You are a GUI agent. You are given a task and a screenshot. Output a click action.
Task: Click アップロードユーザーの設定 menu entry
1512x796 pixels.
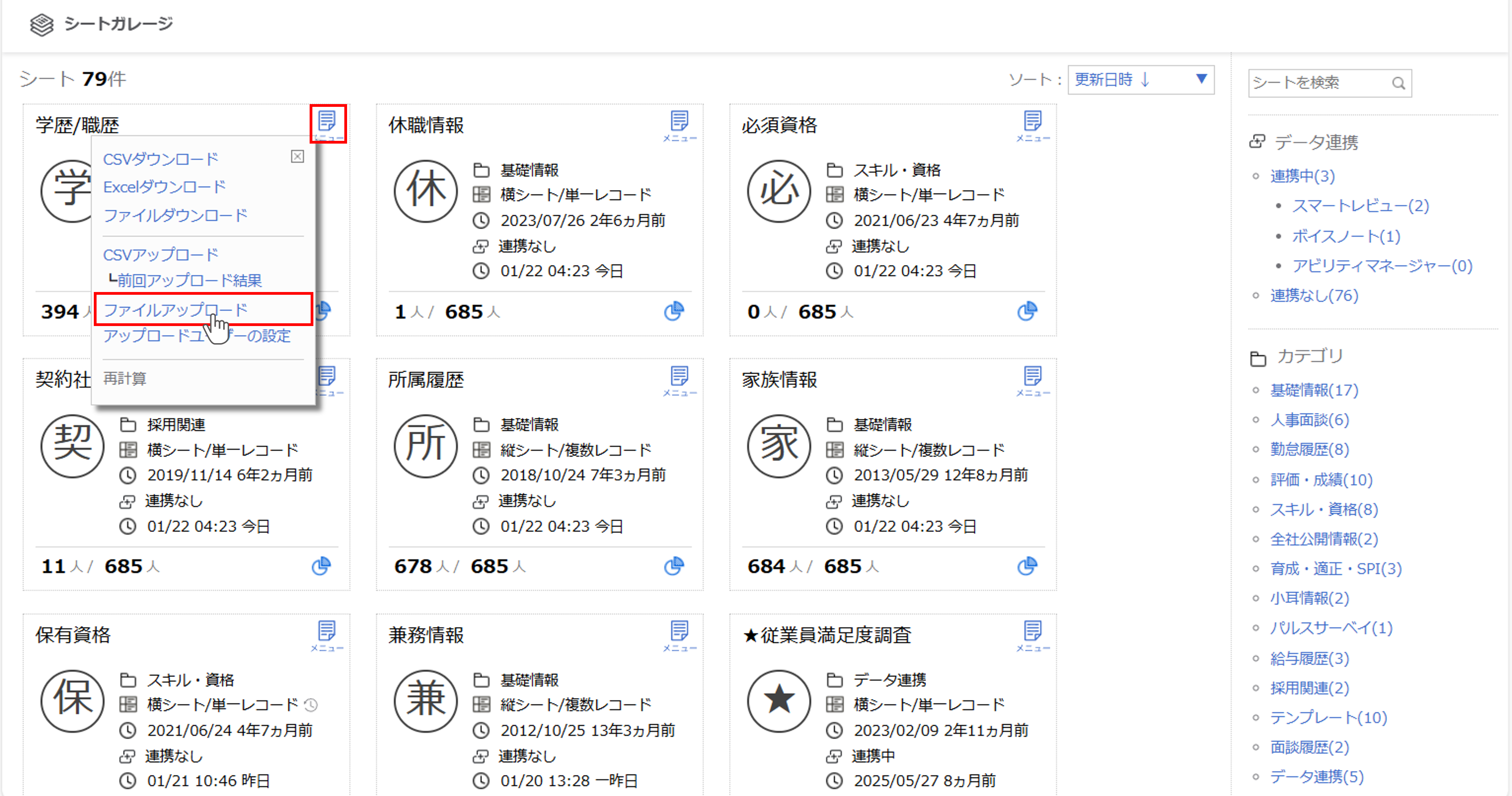(197, 336)
